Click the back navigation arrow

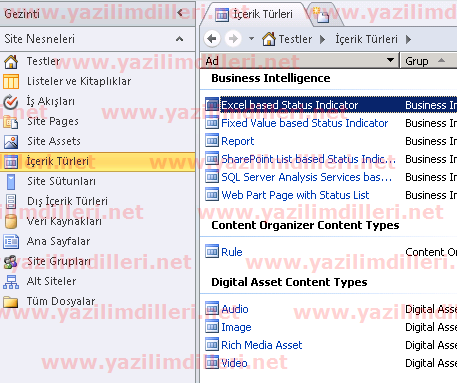pos(212,39)
